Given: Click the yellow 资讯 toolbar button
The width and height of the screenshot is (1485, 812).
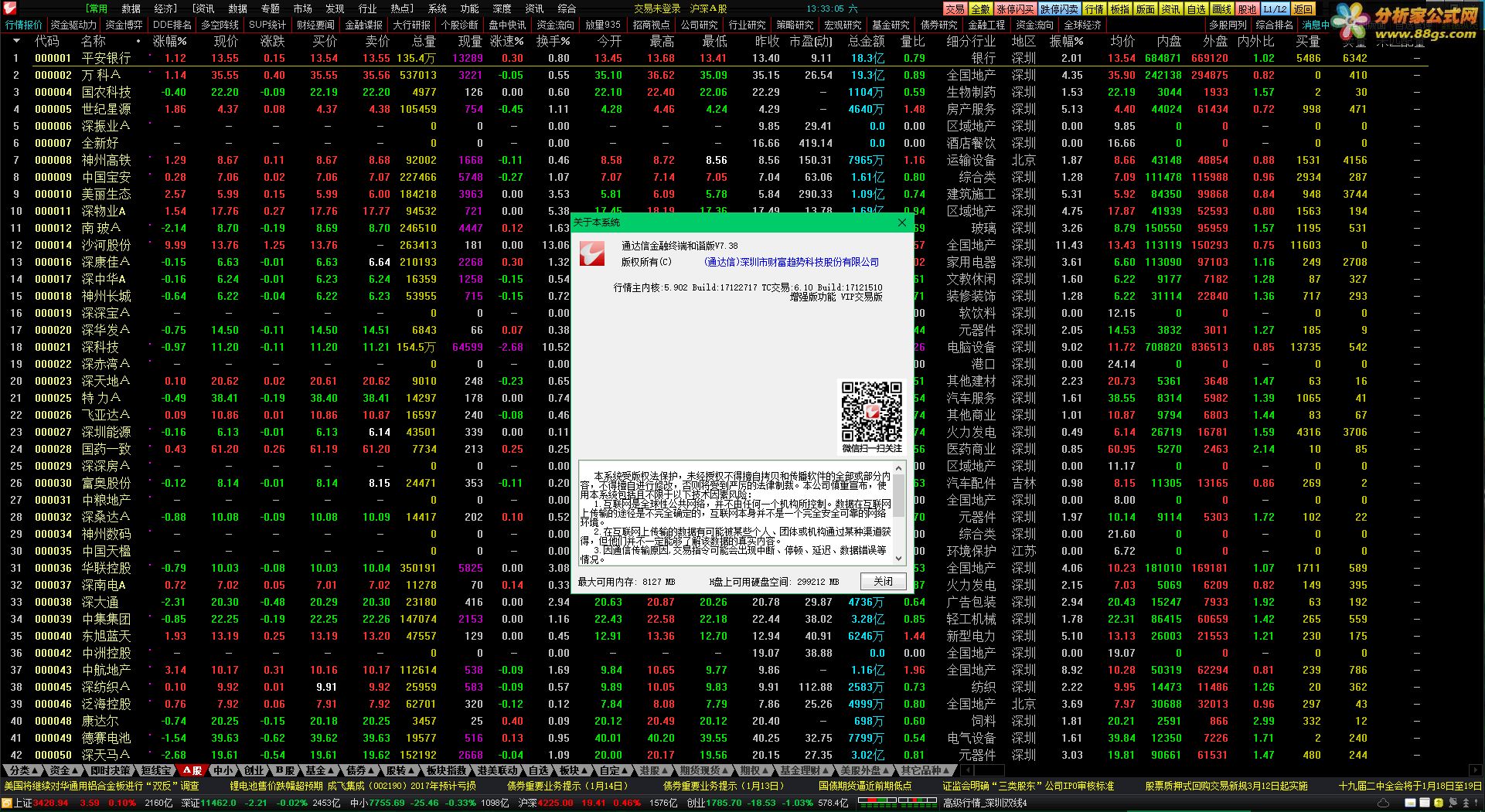Looking at the screenshot, I should coord(1170,9).
